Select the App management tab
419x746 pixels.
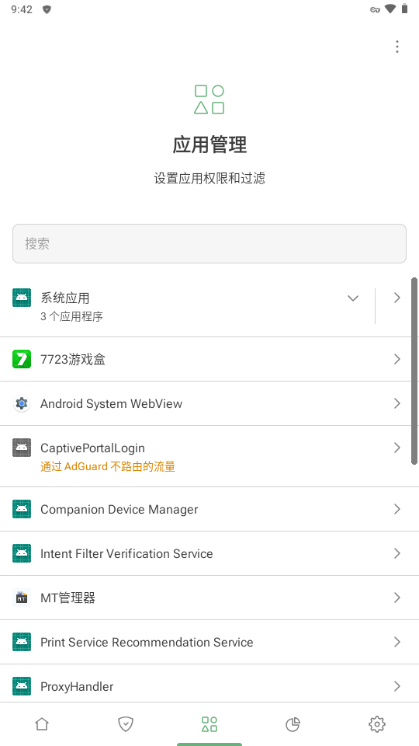pos(209,724)
